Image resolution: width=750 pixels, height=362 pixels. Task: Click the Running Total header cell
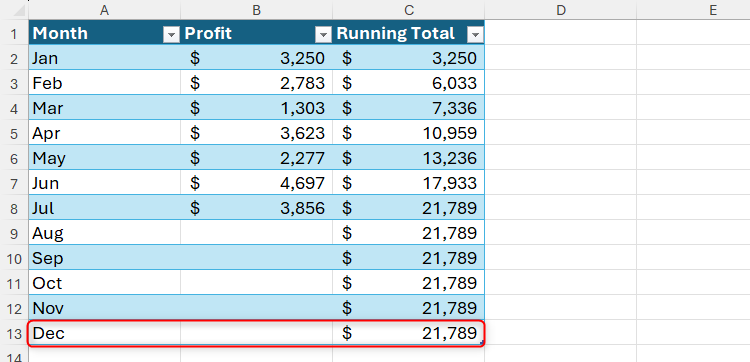pyautogui.click(x=408, y=33)
